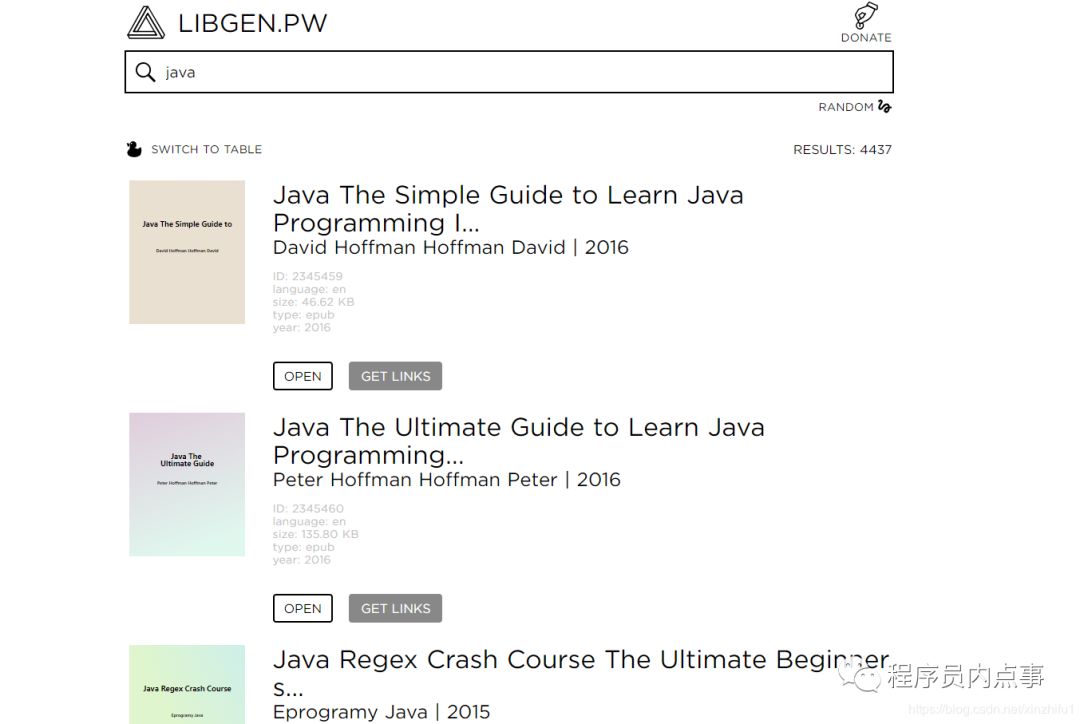
Task: Click ID: 2345460 text
Action: coord(308,508)
